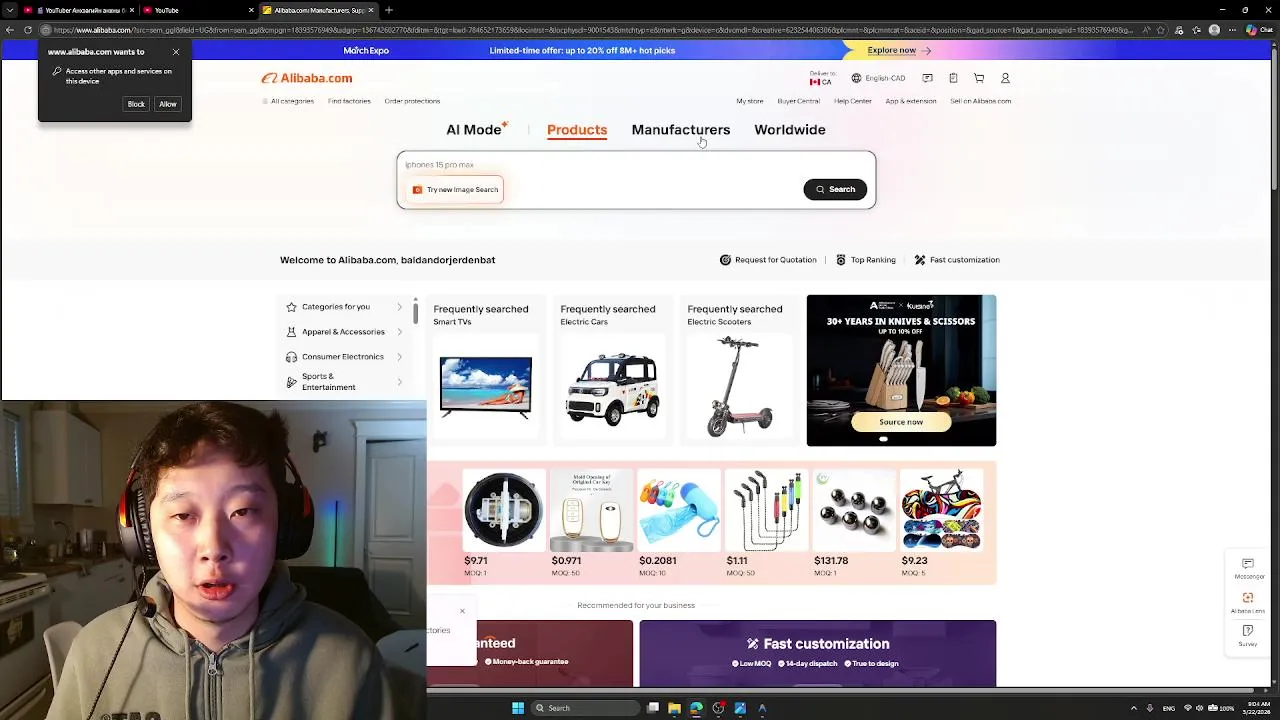The width and height of the screenshot is (1280, 720).
Task: Open Messenger in the floating sidebar
Action: point(1248,568)
